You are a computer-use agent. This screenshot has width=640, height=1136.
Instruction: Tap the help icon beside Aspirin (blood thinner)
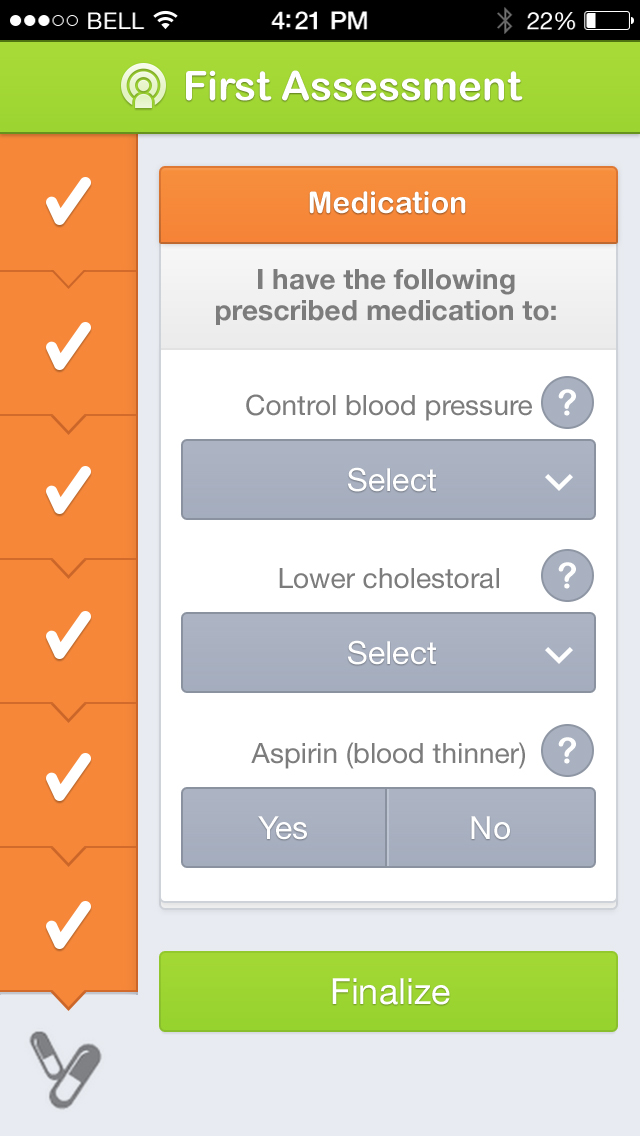click(567, 752)
